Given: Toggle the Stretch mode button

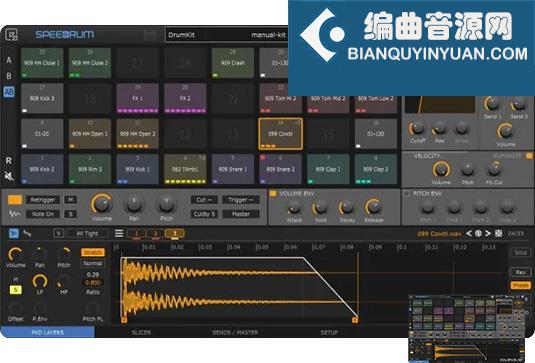Looking at the screenshot, I should point(93,252).
